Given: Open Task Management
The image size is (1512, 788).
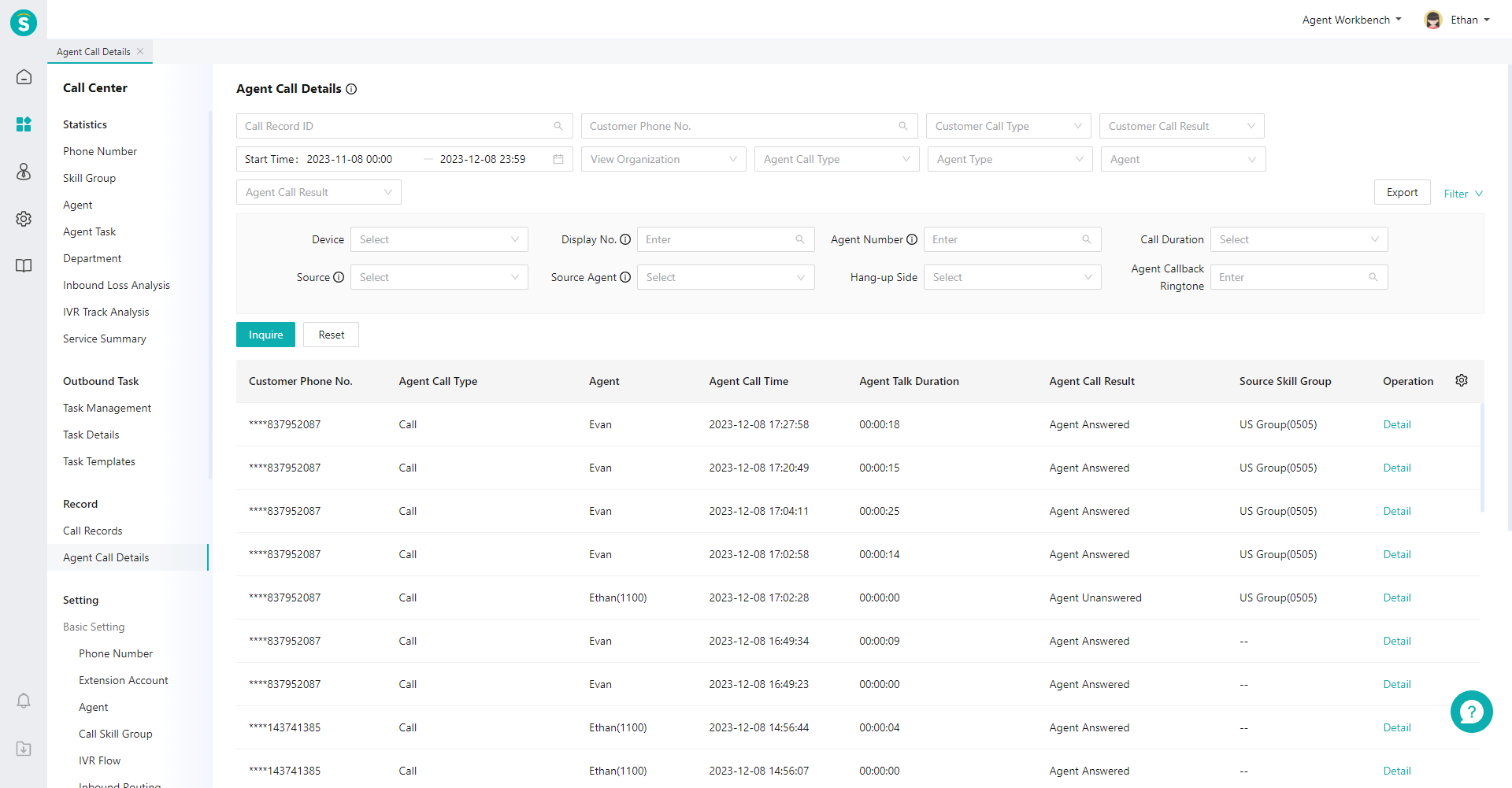Looking at the screenshot, I should [107, 408].
